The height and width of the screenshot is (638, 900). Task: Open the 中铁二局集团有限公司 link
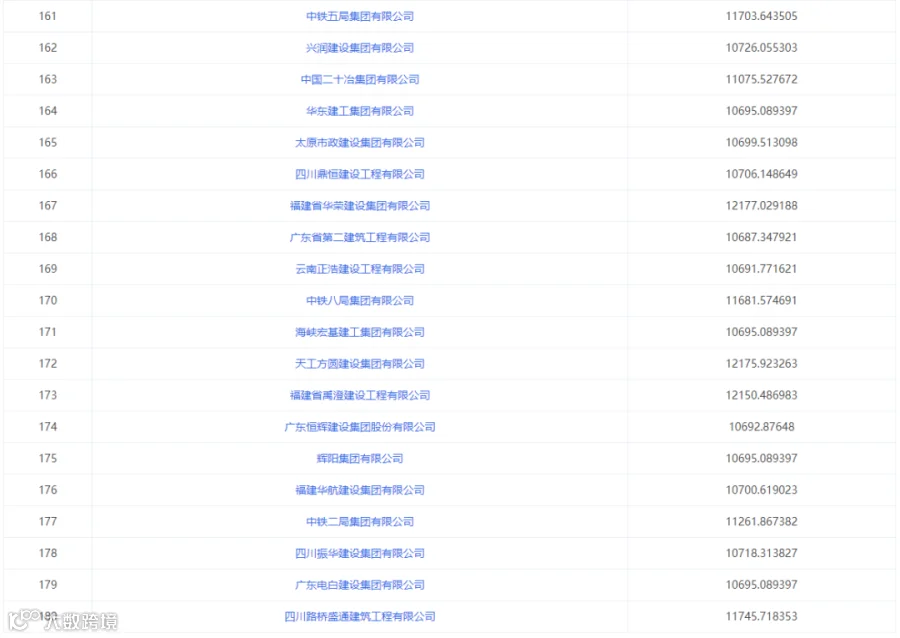360,521
